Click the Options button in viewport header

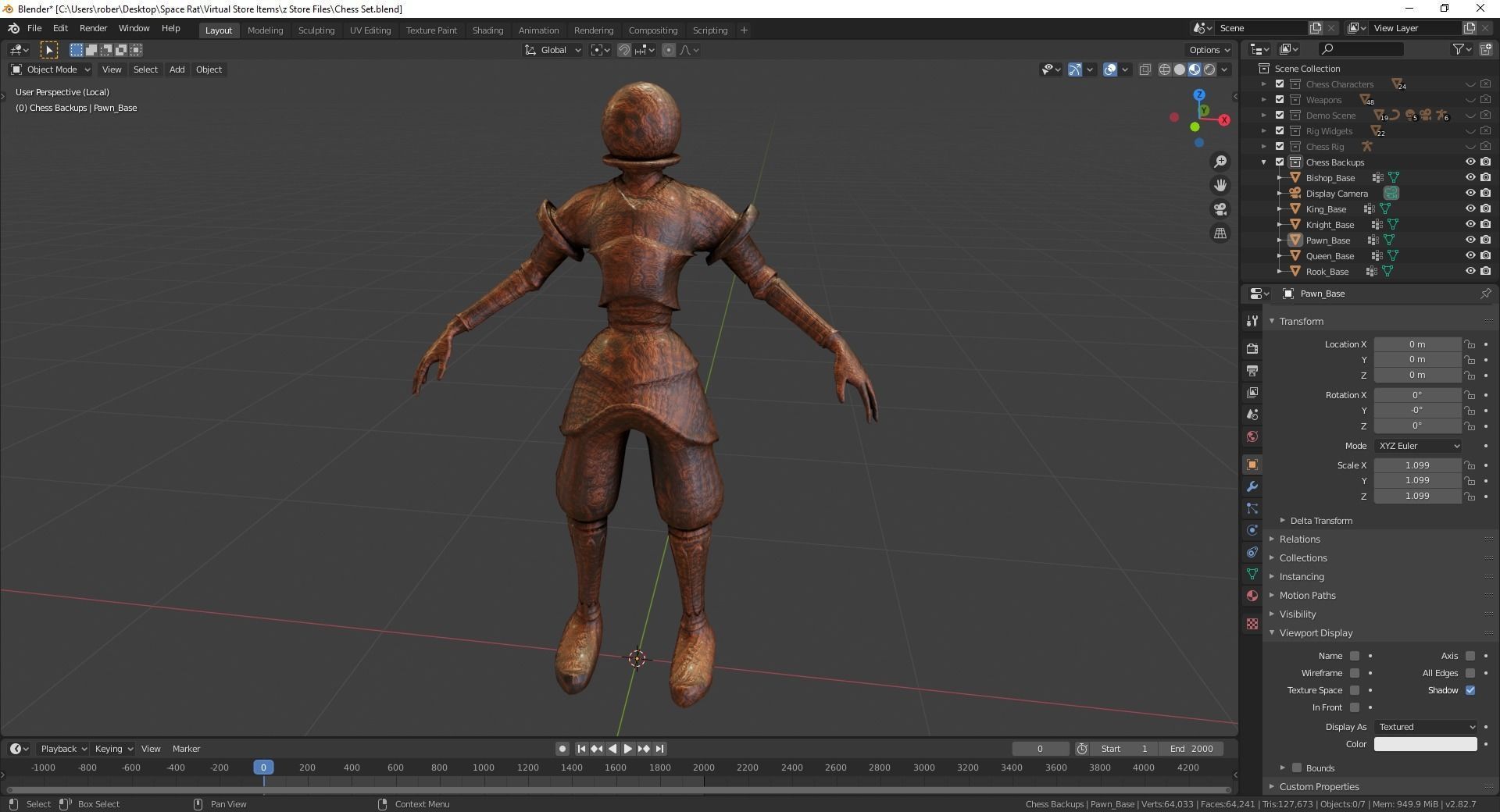(1209, 50)
